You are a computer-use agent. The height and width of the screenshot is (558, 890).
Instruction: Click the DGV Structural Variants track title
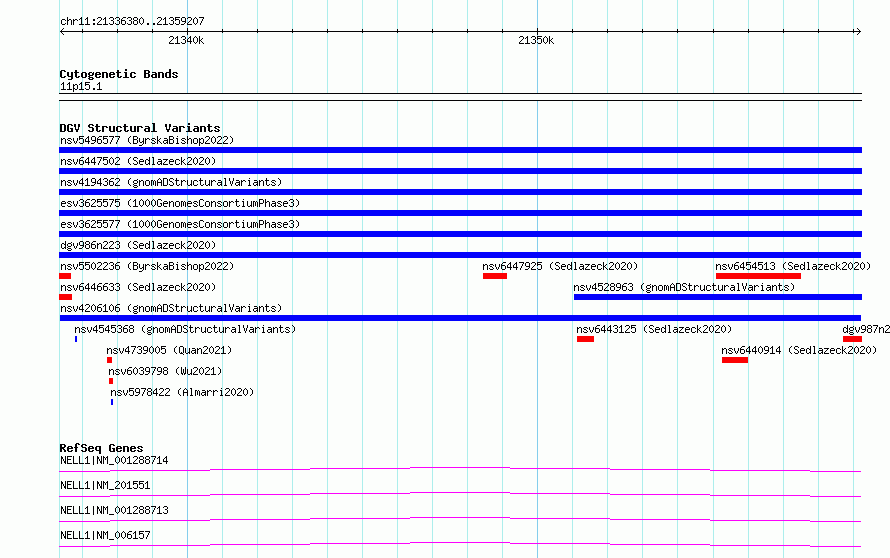140,128
